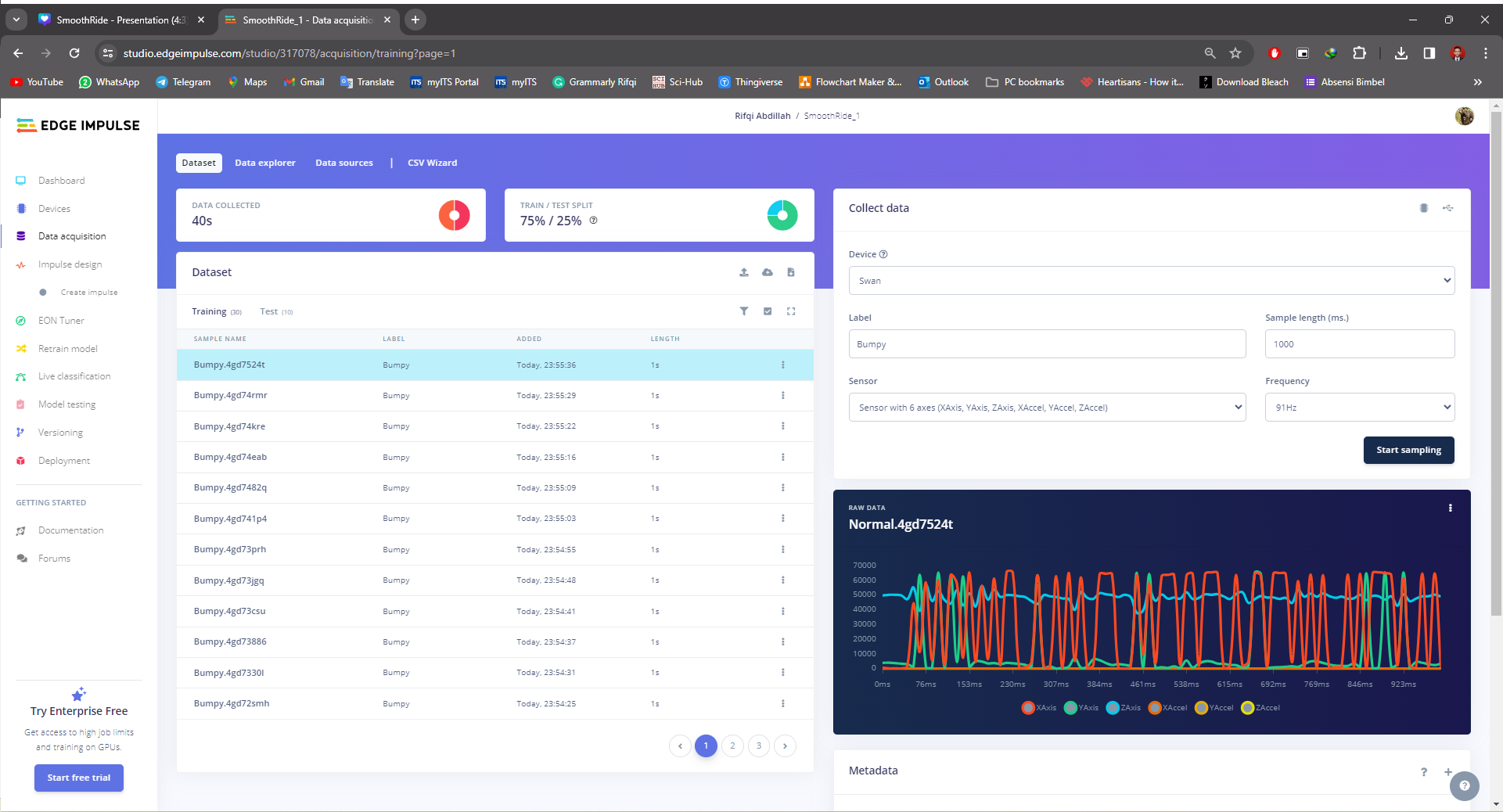Add metadata with the plus icon
The width and height of the screenshot is (1503, 812).
(x=1448, y=771)
